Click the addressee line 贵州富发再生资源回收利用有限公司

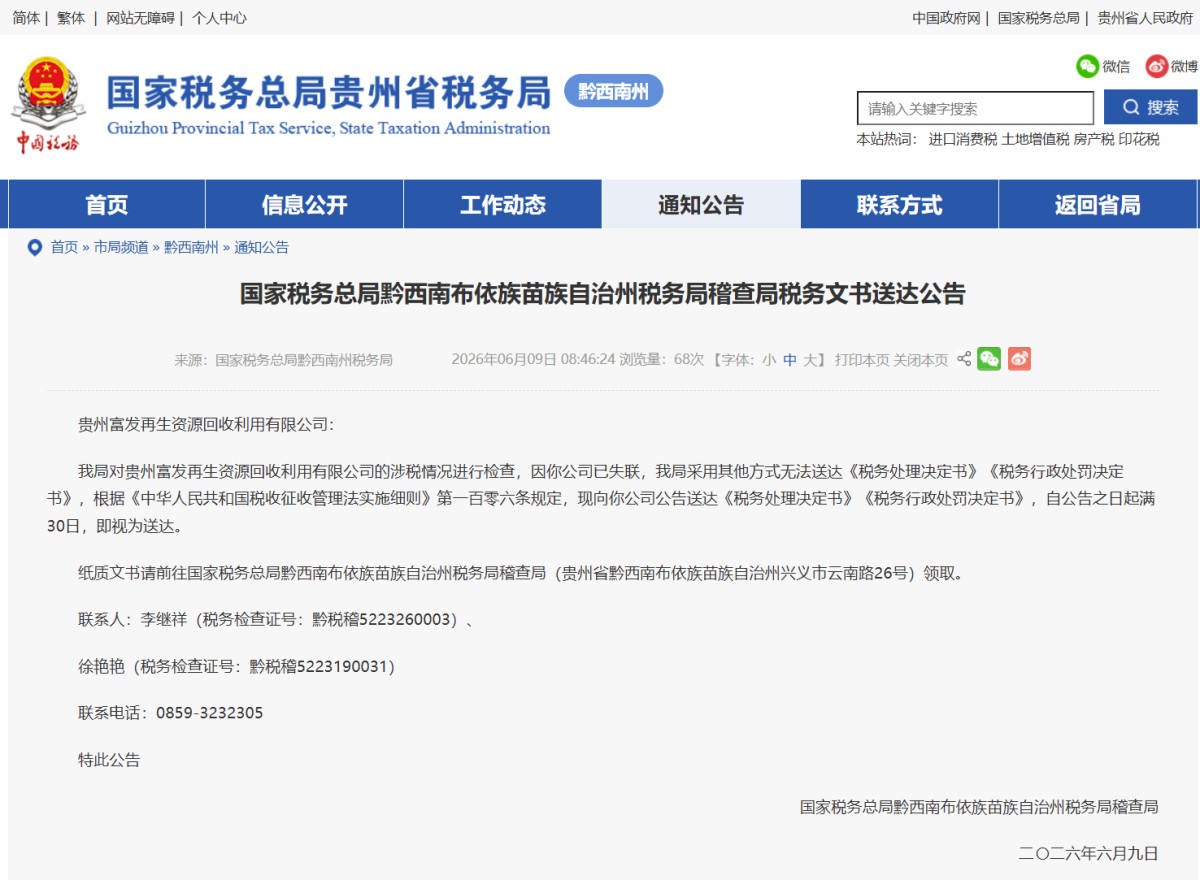207,424
